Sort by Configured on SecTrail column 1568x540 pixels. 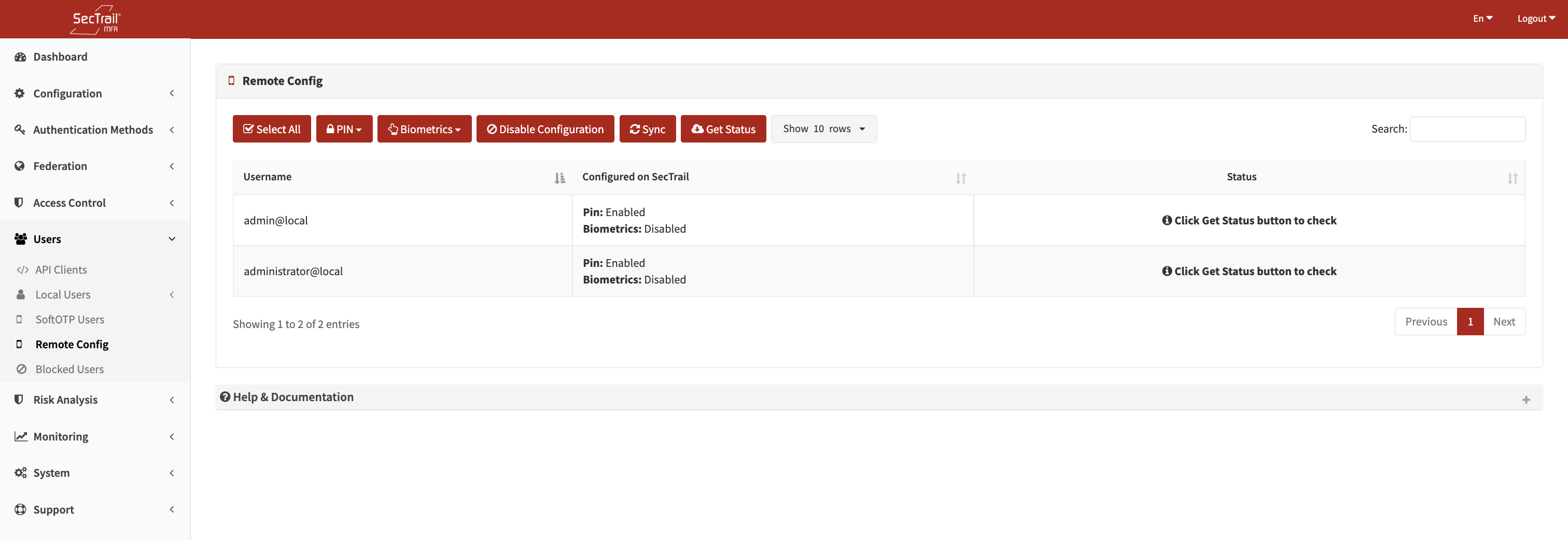pyautogui.click(x=960, y=178)
